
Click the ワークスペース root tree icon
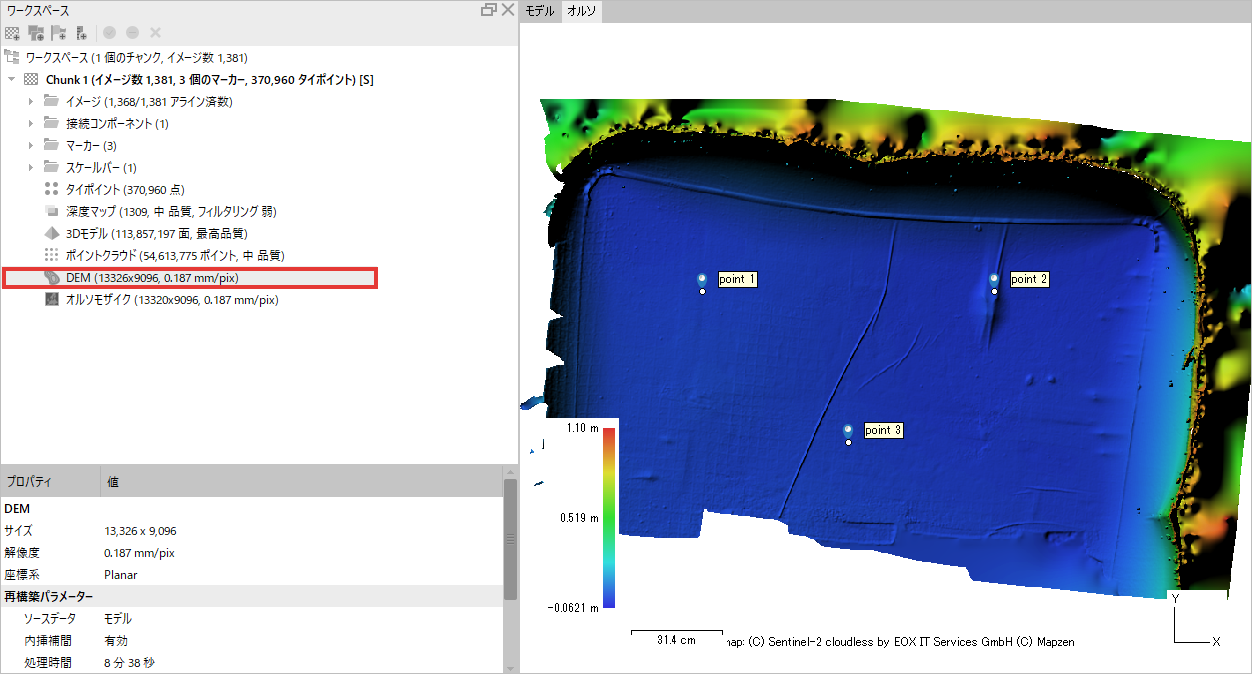click(12, 58)
